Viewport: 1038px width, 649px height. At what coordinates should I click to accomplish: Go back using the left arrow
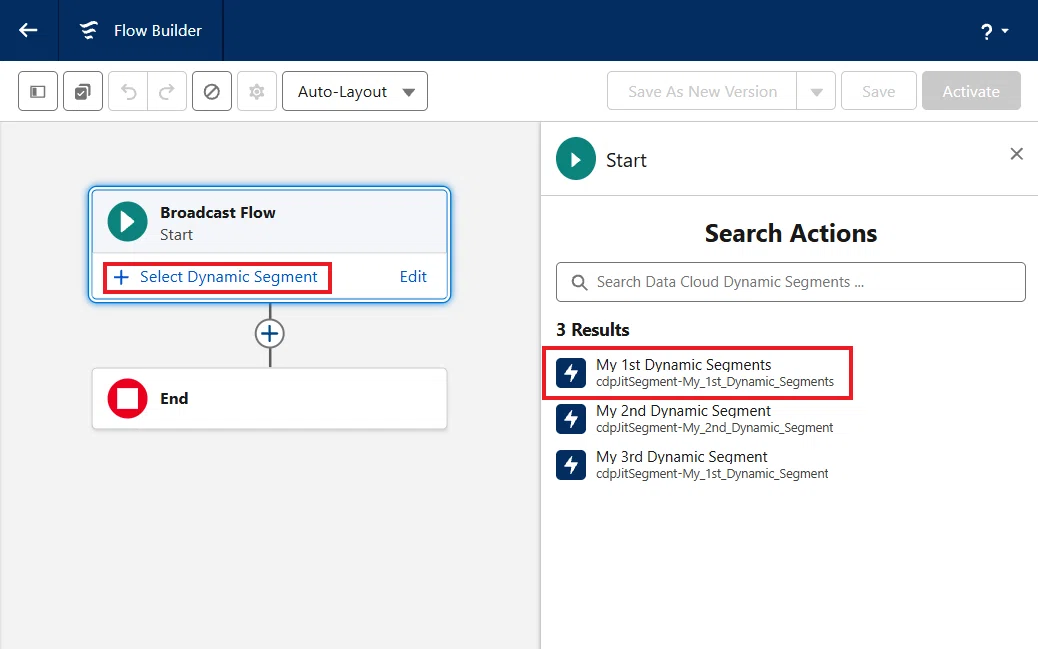tap(28, 30)
